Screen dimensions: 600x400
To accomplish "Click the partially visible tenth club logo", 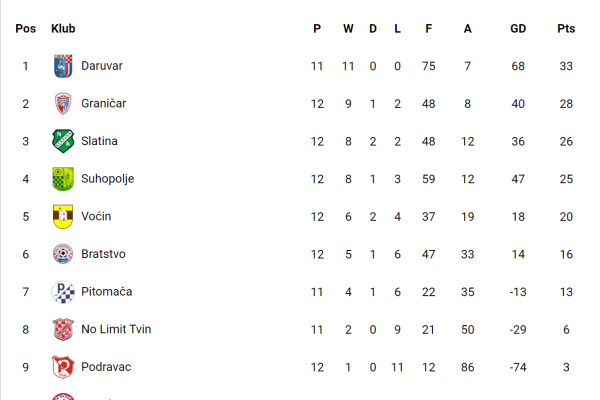I will coord(63,397).
